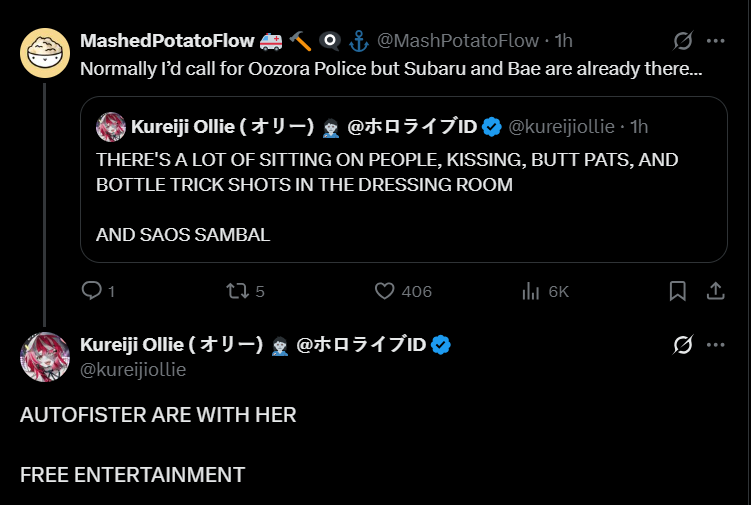Image resolution: width=751 pixels, height=505 pixels.
Task: Click the verified badge on Ollie's reply
Action: point(441,345)
